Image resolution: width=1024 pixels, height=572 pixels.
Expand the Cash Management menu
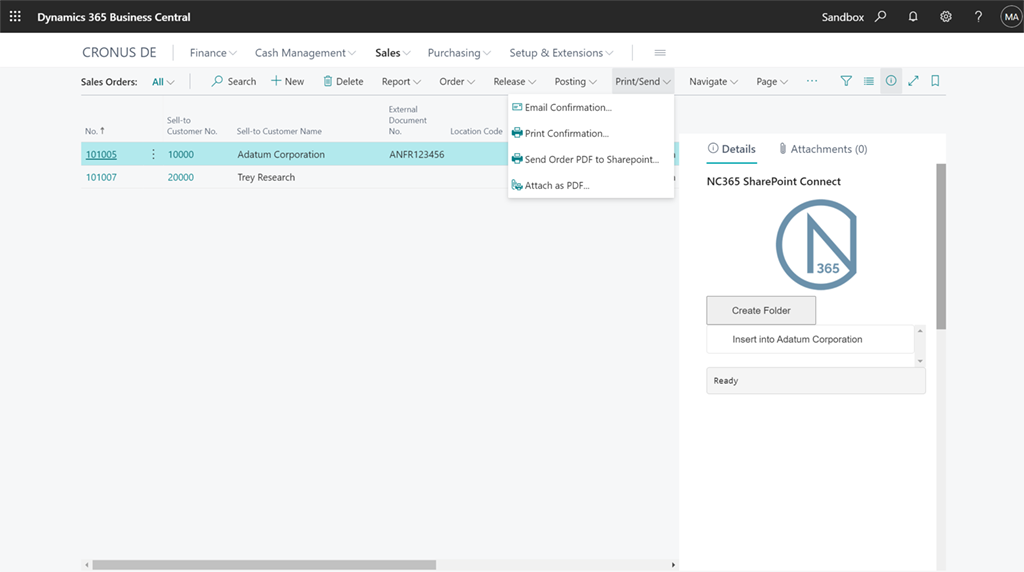pyautogui.click(x=305, y=53)
